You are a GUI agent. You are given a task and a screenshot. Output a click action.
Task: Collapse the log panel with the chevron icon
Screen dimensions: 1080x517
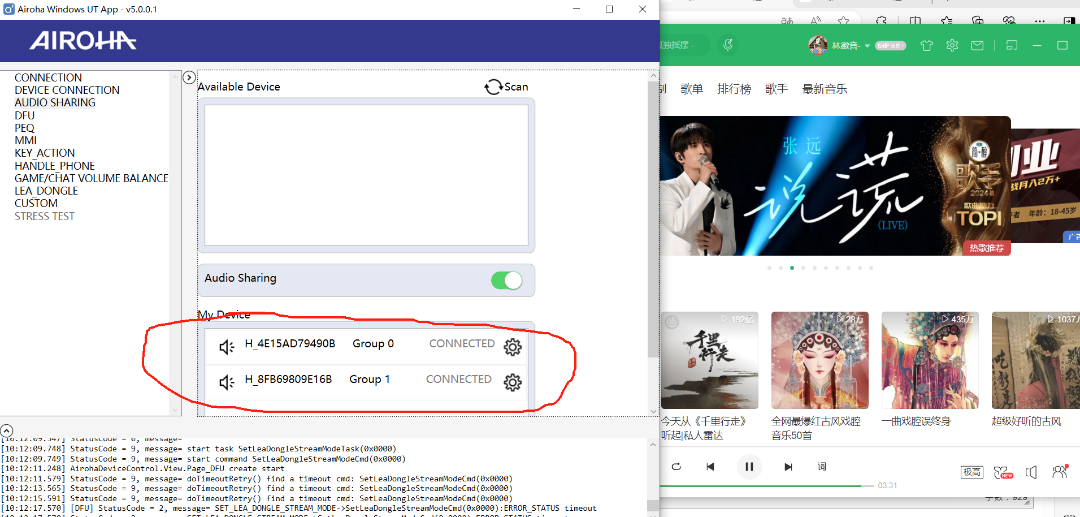[x=7, y=430]
